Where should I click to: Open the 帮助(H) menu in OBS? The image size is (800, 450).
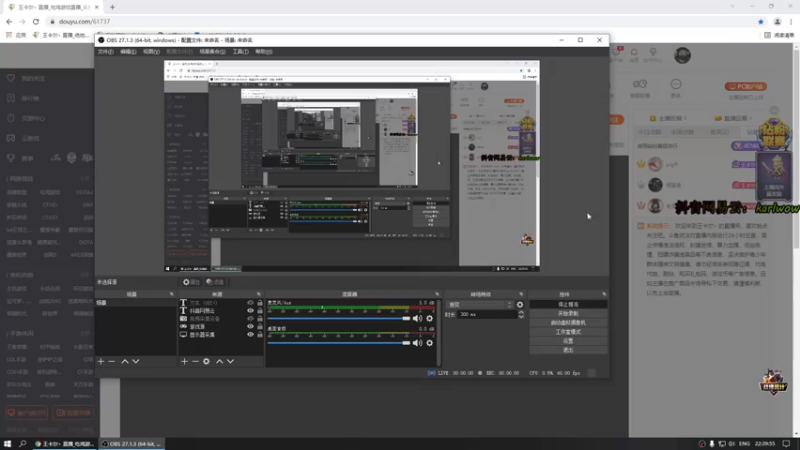pos(263,52)
